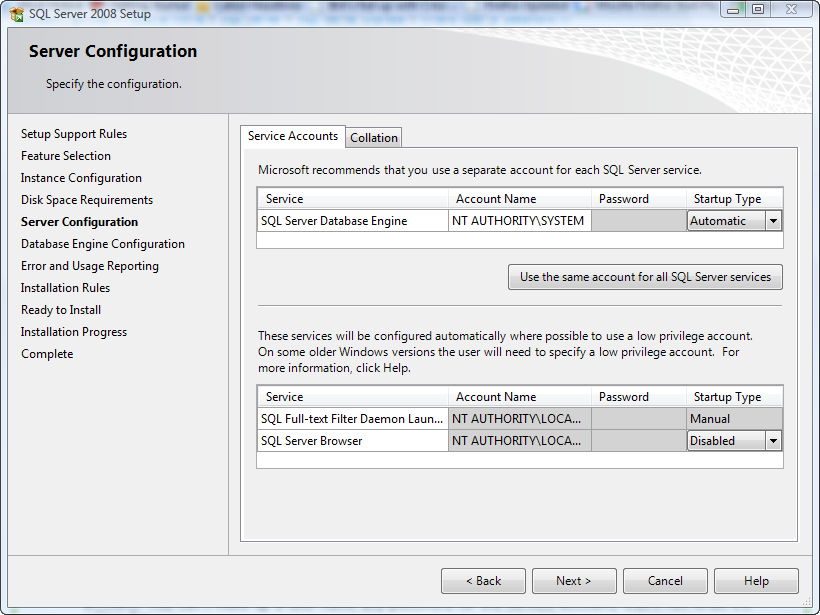Click Password column header in lower table
Viewport: 820px width, 615px height.
tap(639, 397)
